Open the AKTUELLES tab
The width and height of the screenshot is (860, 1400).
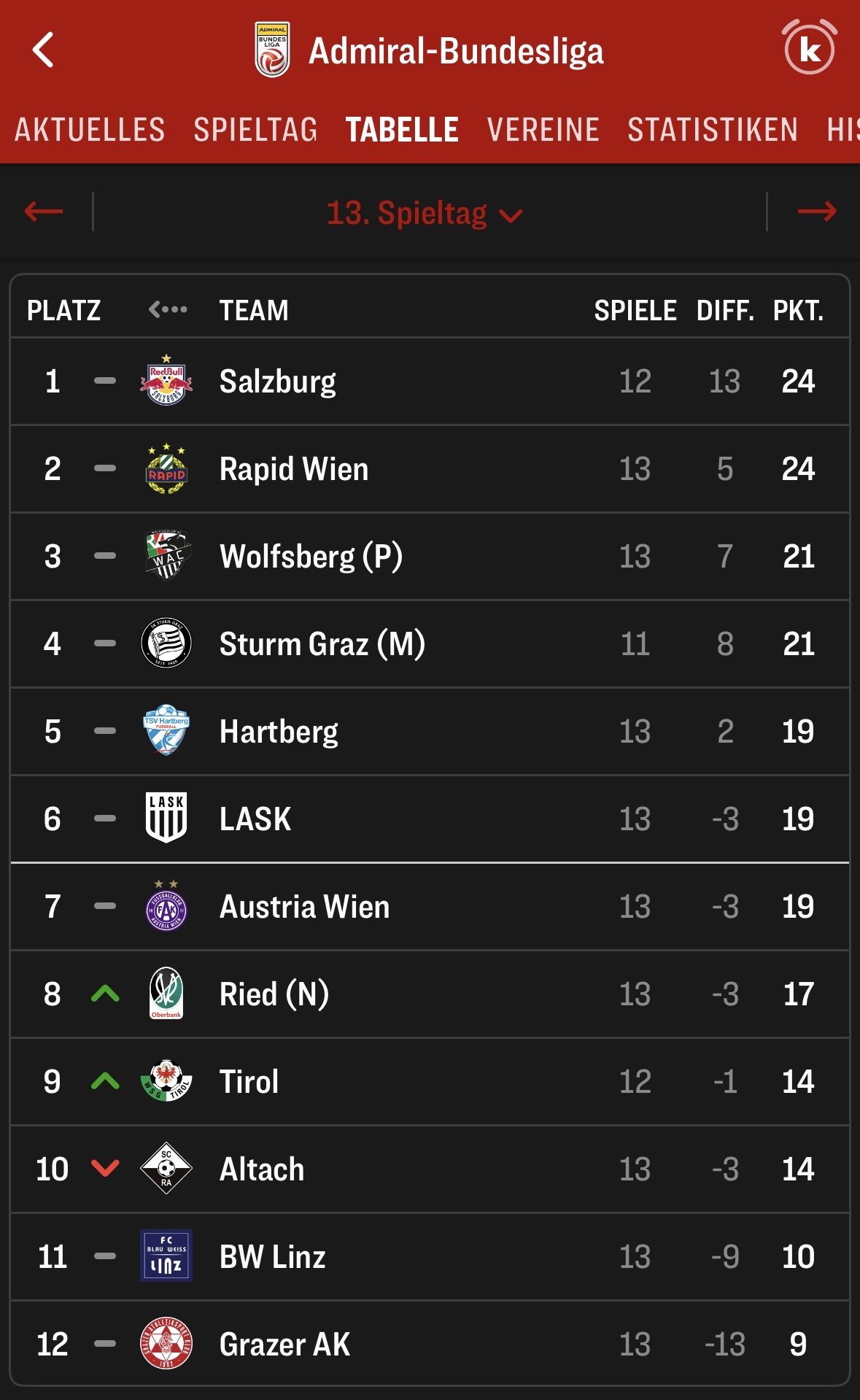(x=90, y=130)
